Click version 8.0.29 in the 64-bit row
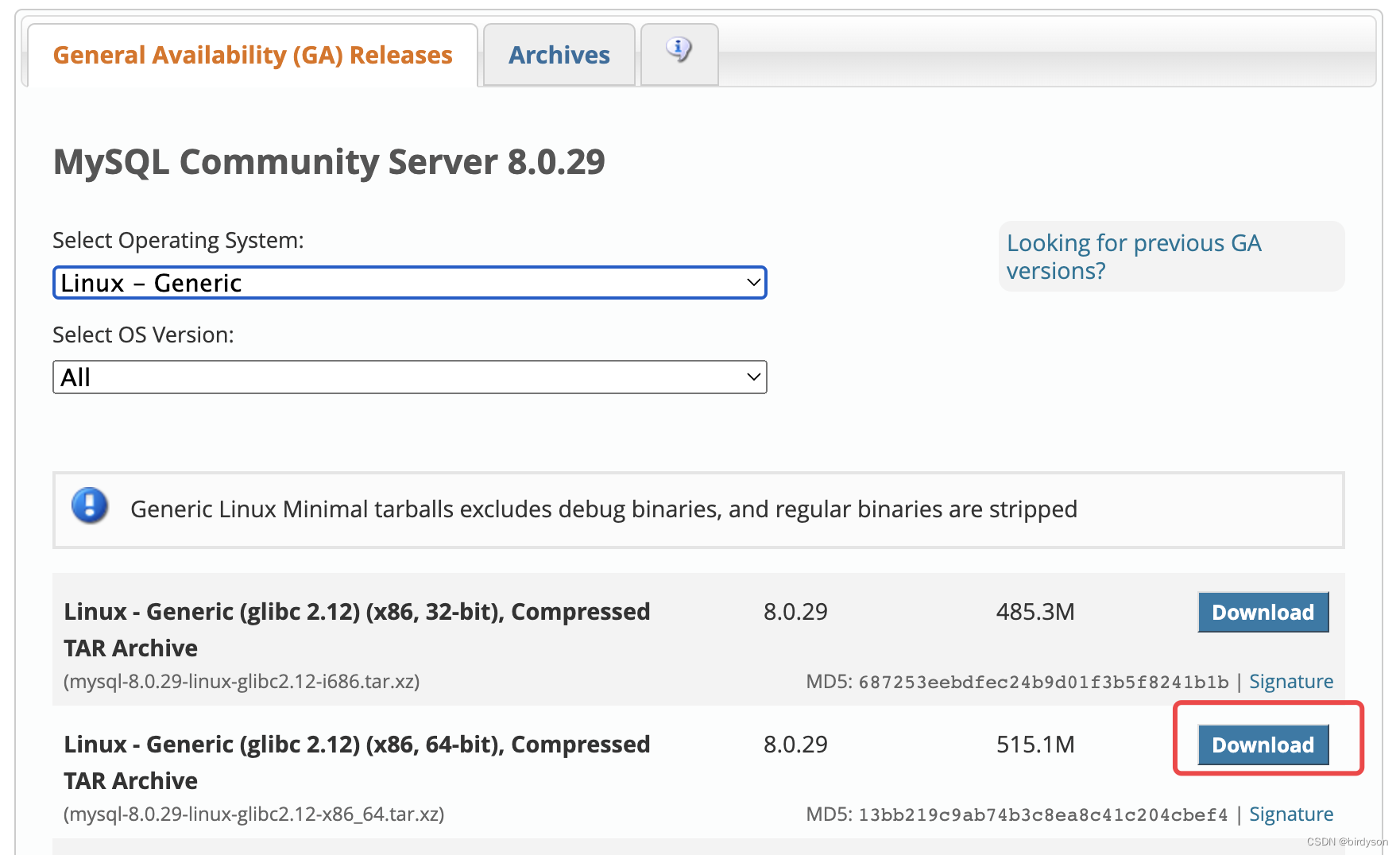 (x=795, y=745)
